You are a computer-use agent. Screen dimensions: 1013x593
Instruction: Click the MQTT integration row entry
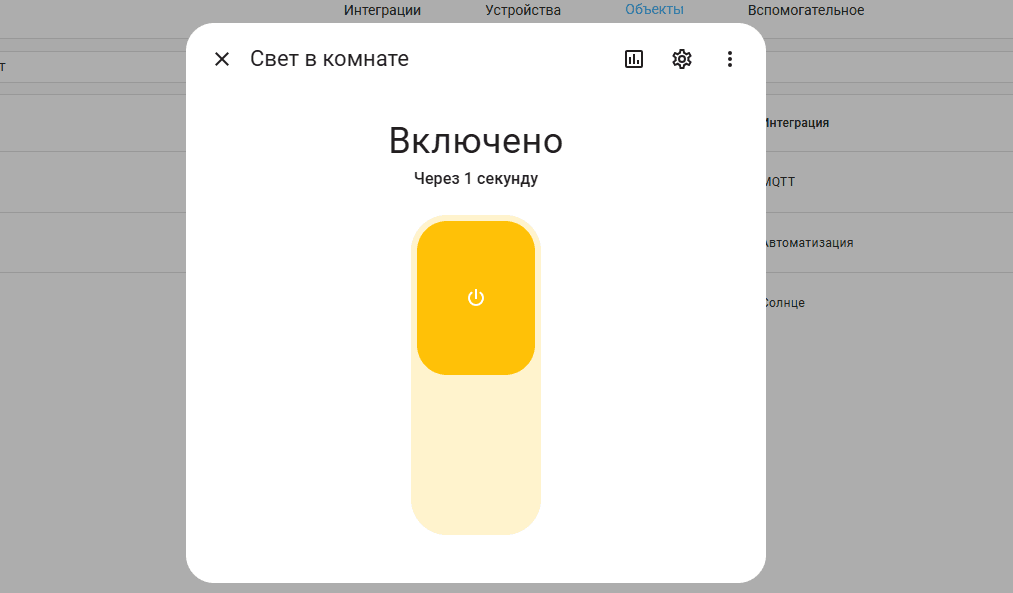pos(781,182)
